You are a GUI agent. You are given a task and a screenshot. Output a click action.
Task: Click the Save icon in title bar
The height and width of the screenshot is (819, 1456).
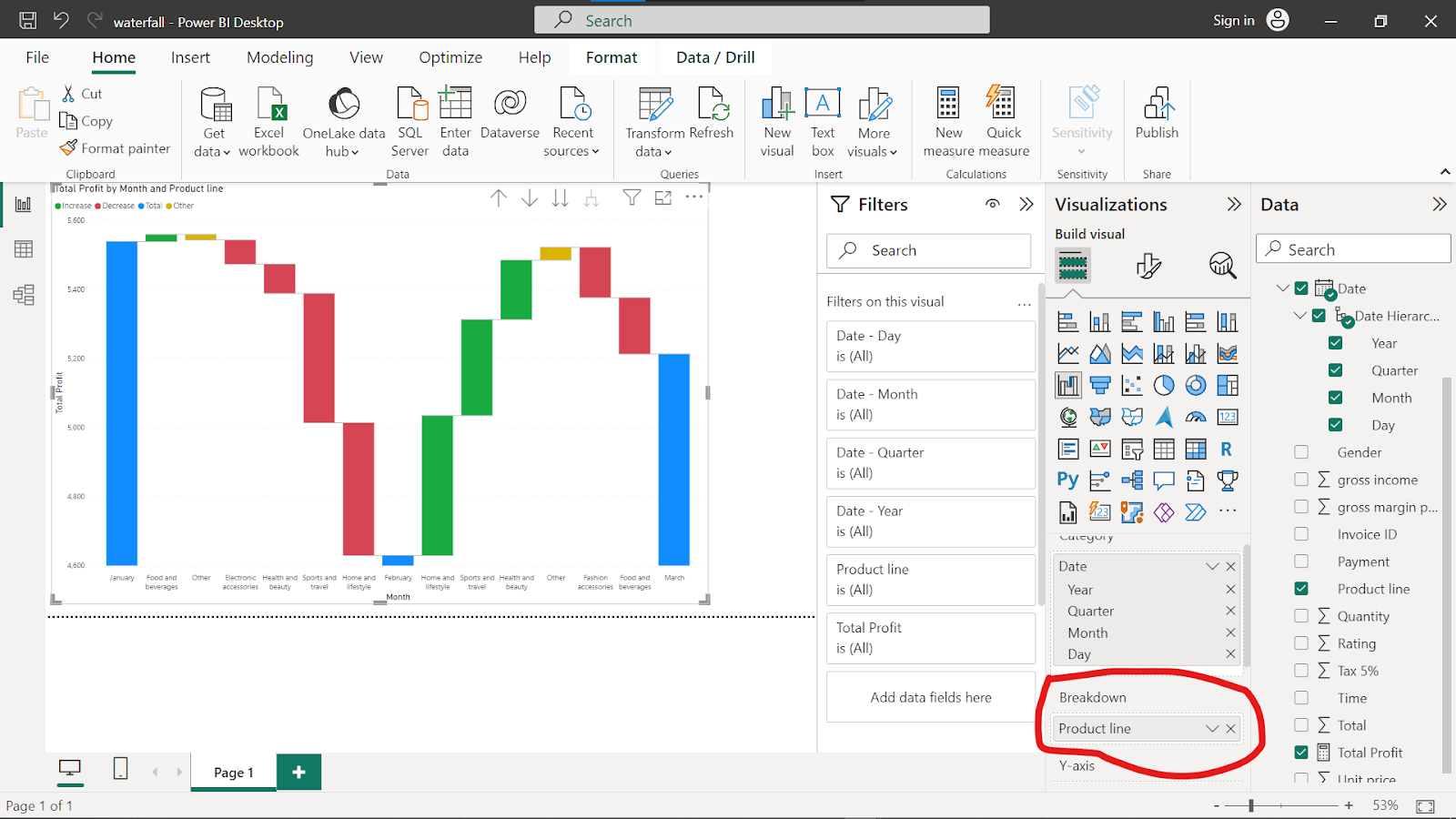[x=28, y=20]
